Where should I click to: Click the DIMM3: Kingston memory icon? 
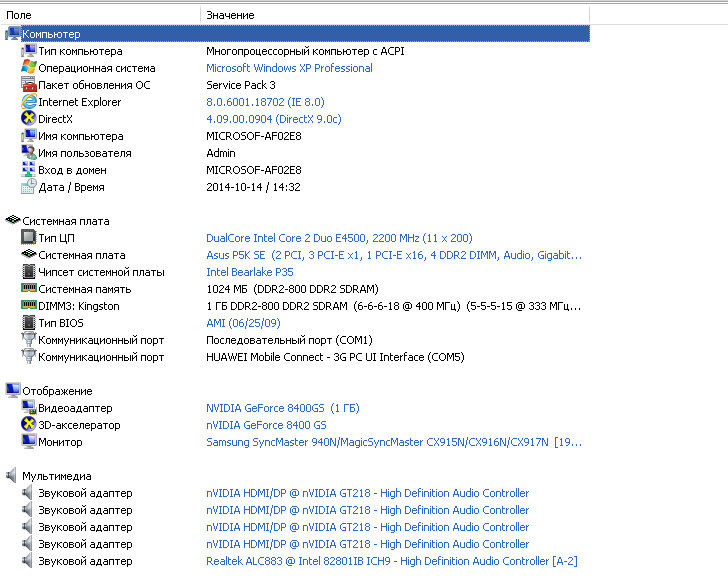(29, 306)
